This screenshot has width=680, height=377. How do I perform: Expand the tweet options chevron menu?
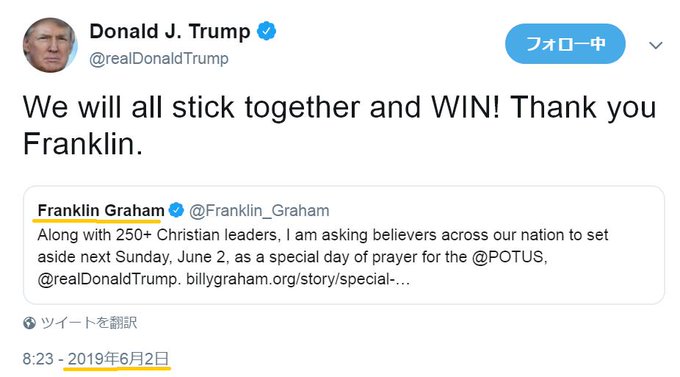(656, 45)
